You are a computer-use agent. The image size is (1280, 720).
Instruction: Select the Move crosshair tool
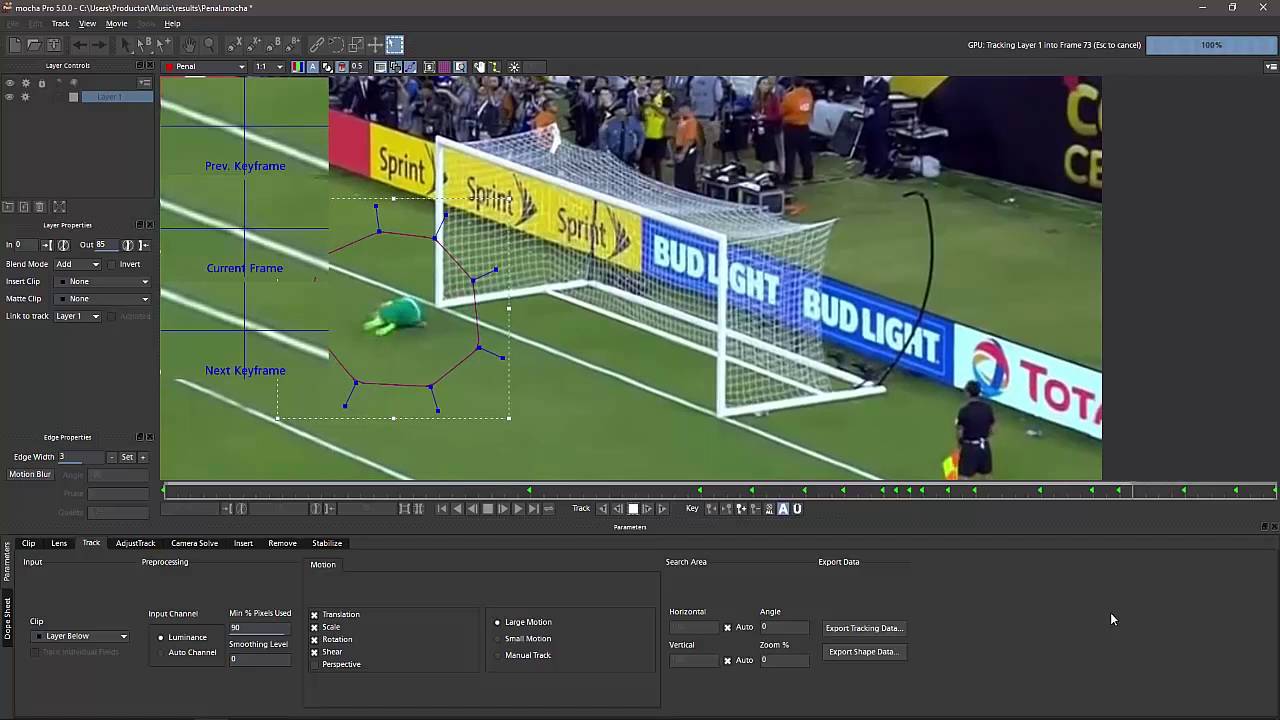point(375,45)
